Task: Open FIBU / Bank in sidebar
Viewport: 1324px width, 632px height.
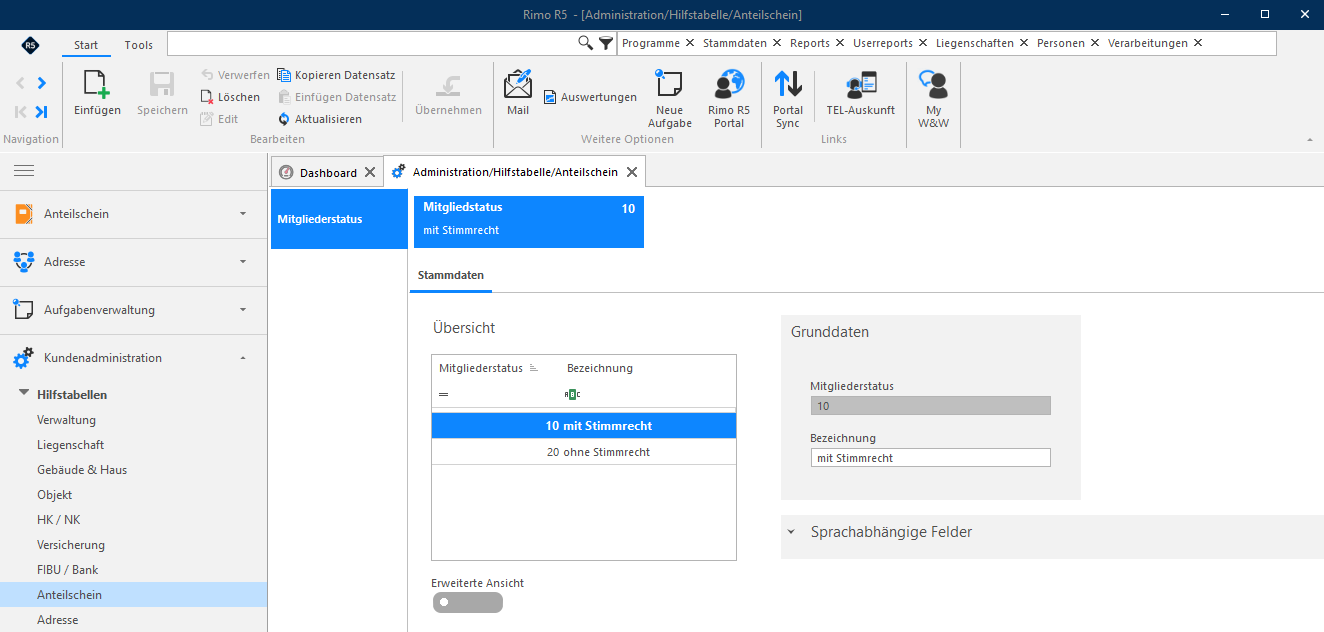Action: click(x=68, y=570)
